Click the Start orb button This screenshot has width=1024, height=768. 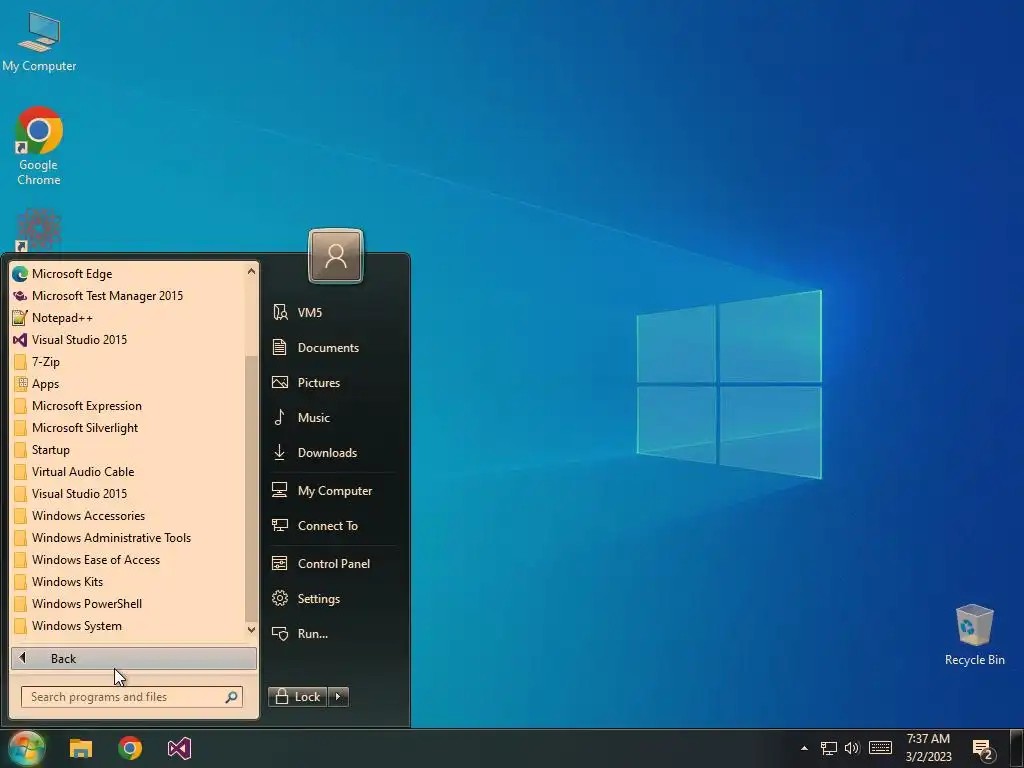pos(26,748)
